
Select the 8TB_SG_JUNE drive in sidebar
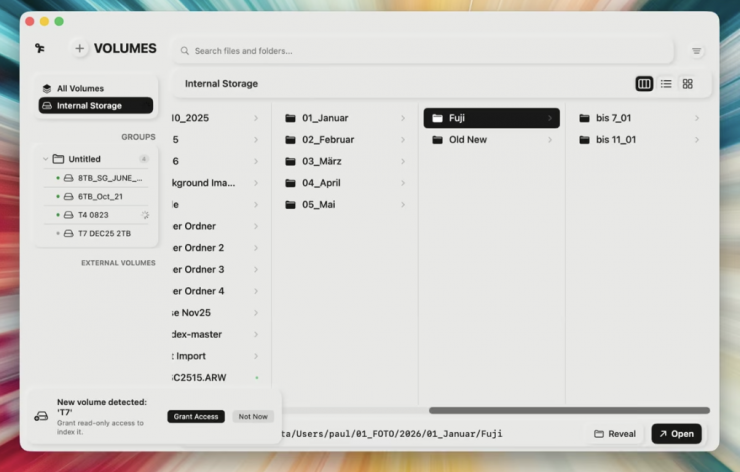pos(108,178)
